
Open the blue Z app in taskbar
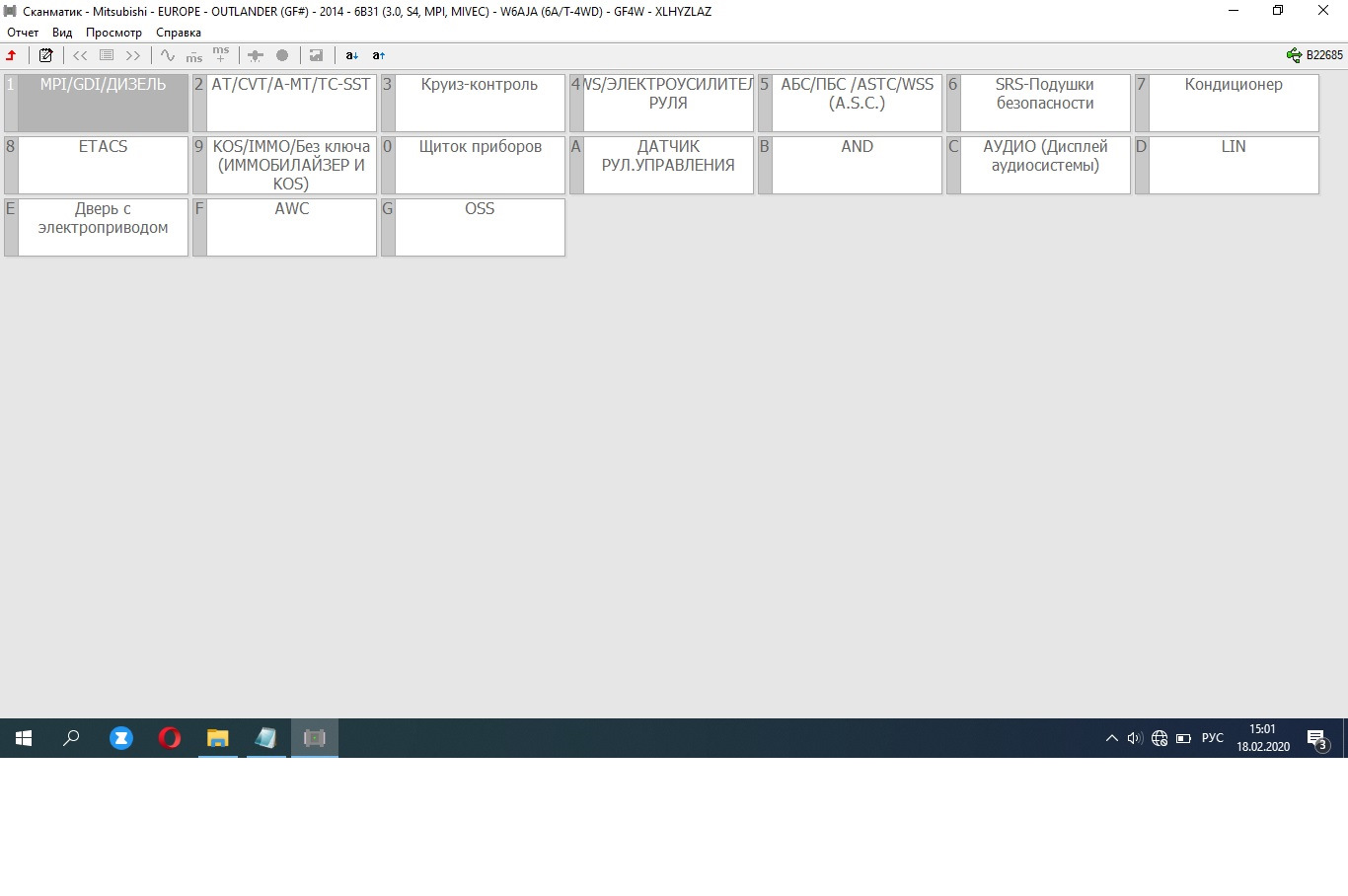pos(121,738)
